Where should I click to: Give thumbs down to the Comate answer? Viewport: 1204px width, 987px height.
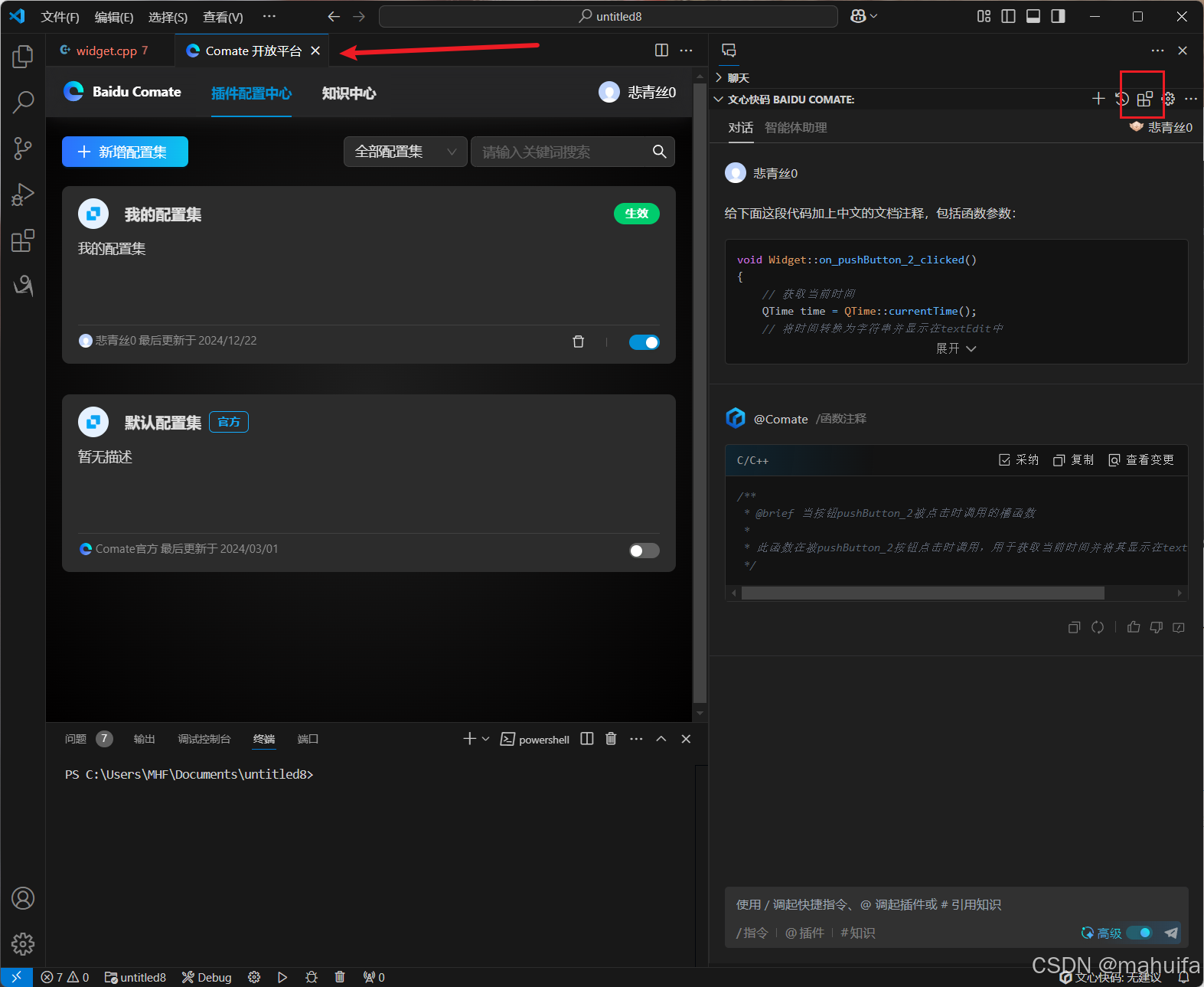click(1157, 627)
